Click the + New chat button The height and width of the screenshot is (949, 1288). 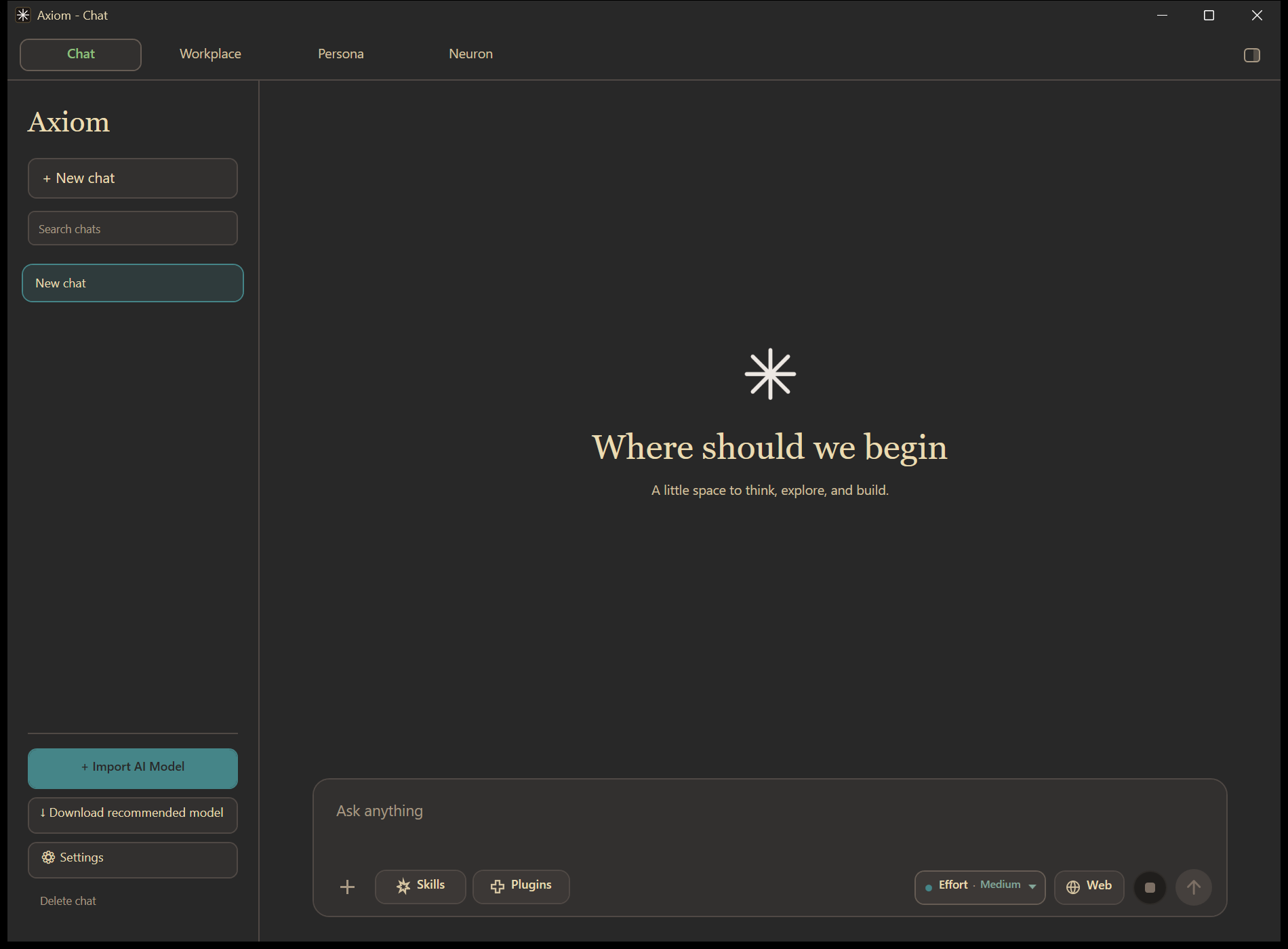coord(133,178)
